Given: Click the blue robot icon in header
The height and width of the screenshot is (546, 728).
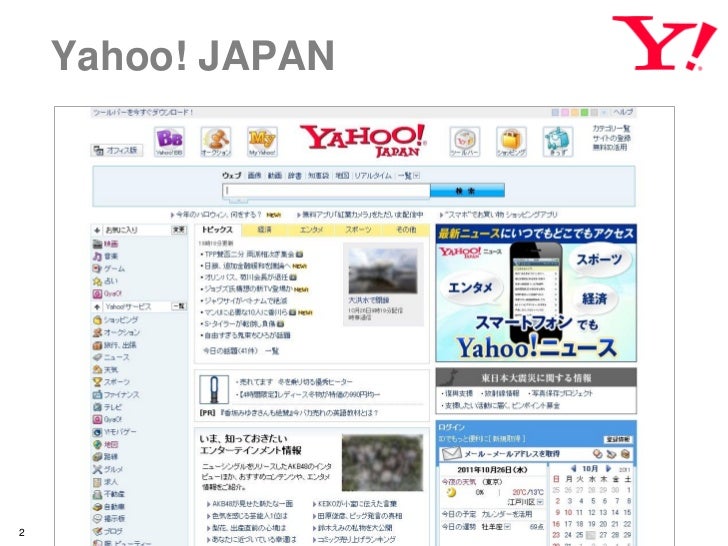Looking at the screenshot, I should (x=558, y=142).
